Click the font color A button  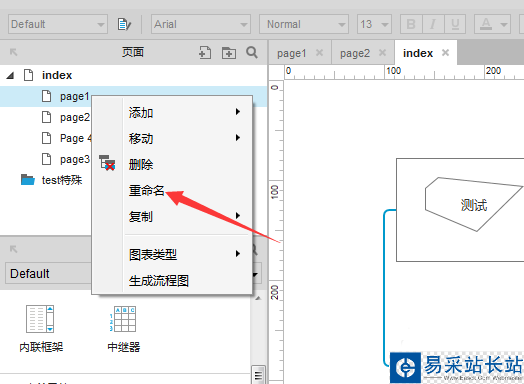[x=486, y=24]
